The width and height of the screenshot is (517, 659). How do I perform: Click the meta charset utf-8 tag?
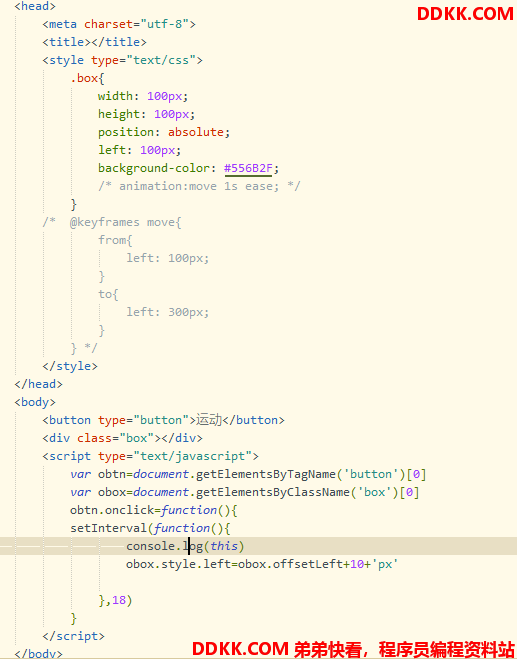coord(119,24)
